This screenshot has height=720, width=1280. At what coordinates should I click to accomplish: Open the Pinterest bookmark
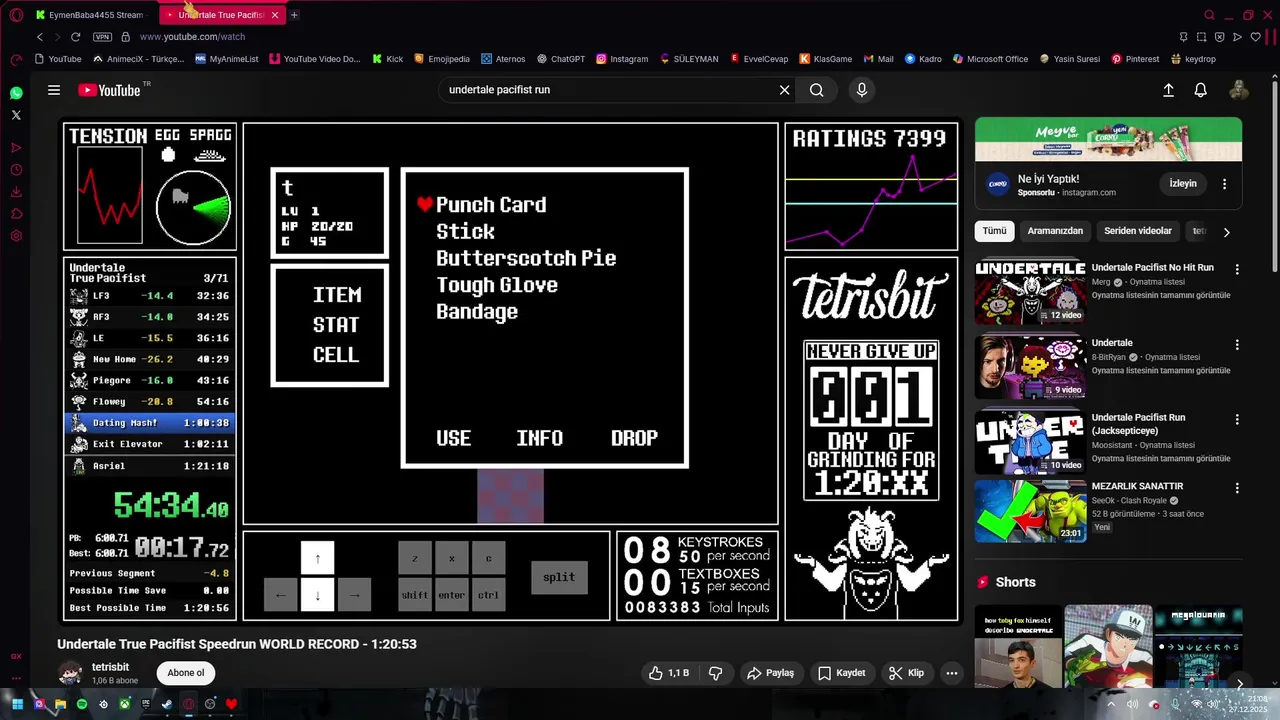1135,59
